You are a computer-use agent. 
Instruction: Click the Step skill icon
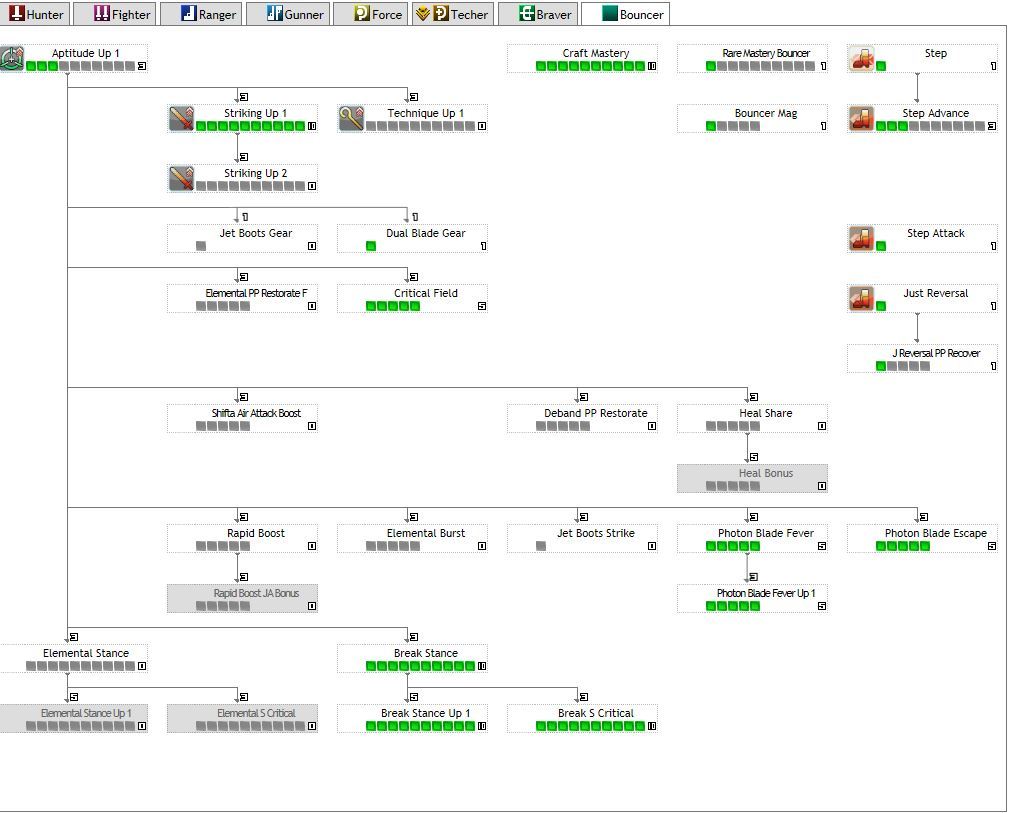point(861,59)
